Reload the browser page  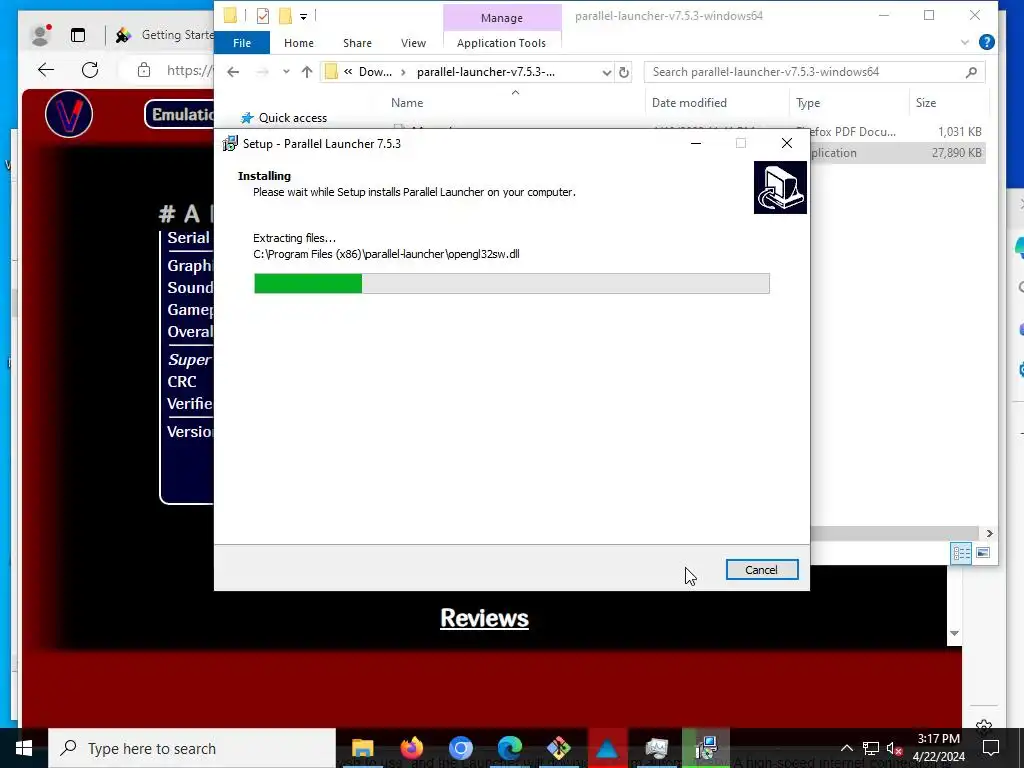[x=90, y=70]
